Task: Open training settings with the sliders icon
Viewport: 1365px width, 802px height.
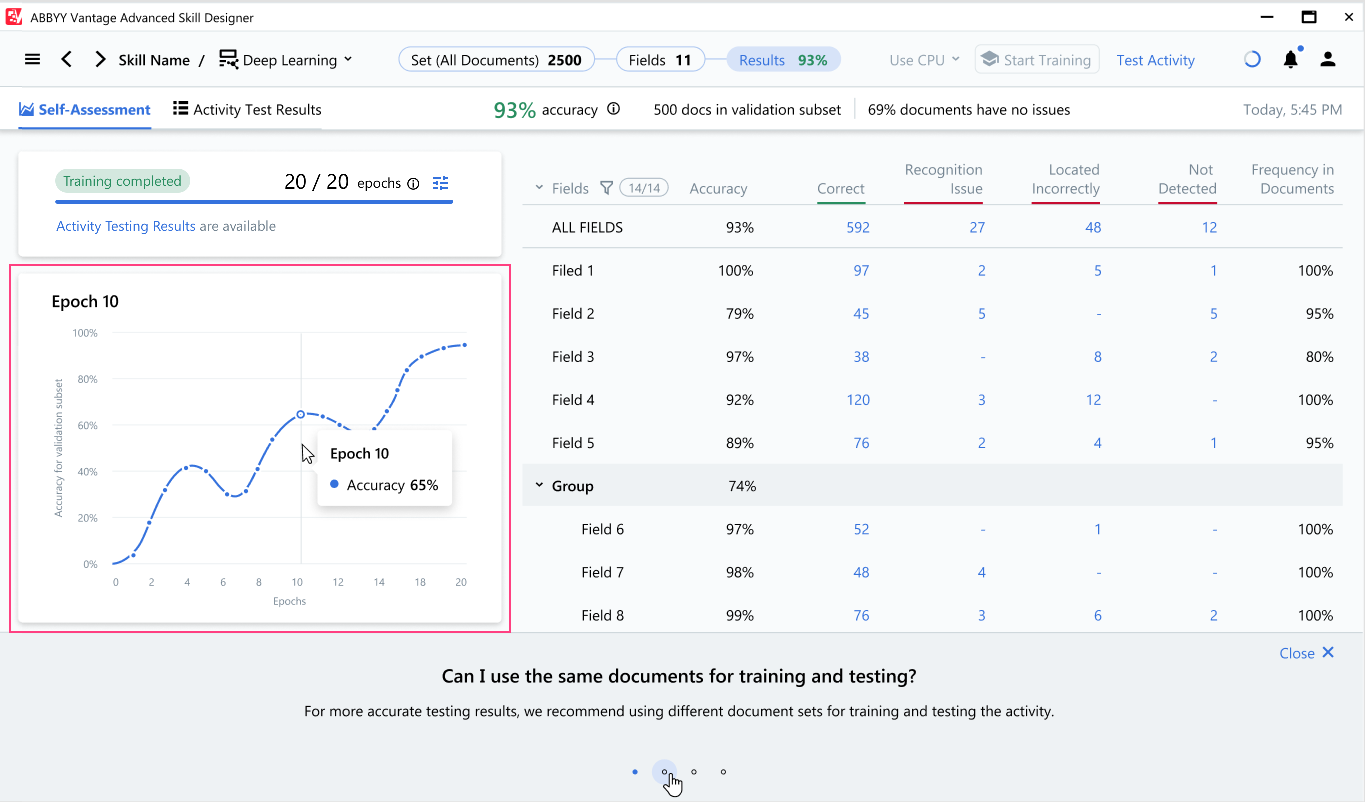Action: [x=440, y=183]
